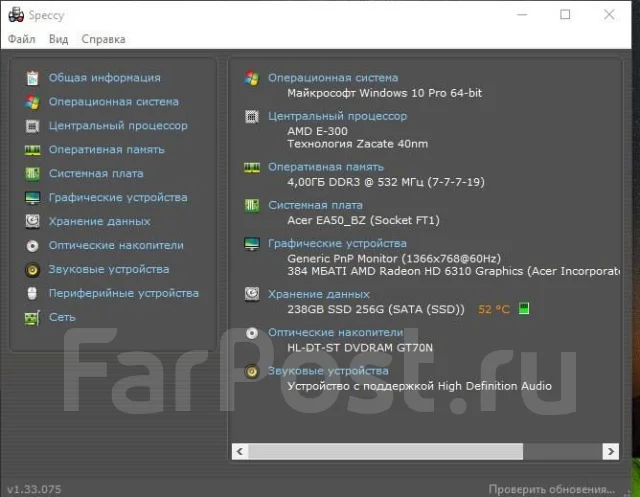Select Сеть in the sidebar

(x=62, y=317)
